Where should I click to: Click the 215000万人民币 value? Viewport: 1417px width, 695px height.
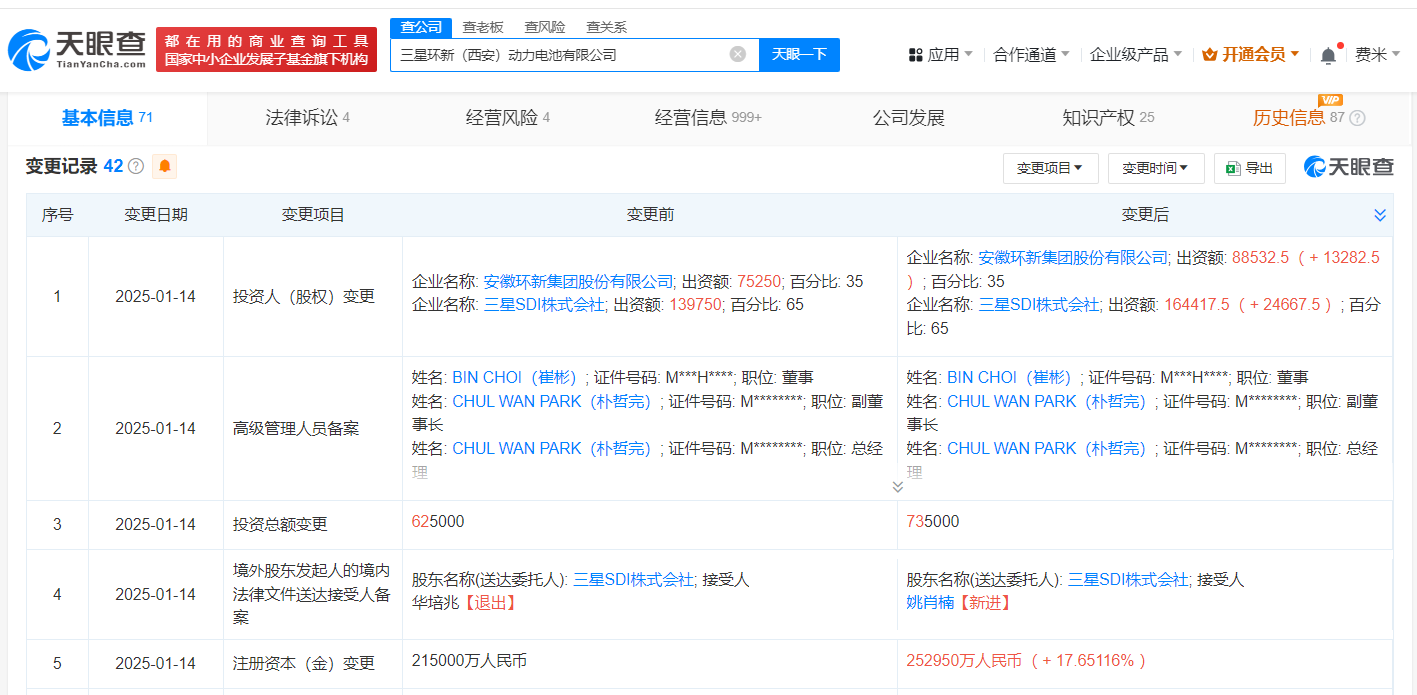coord(469,660)
